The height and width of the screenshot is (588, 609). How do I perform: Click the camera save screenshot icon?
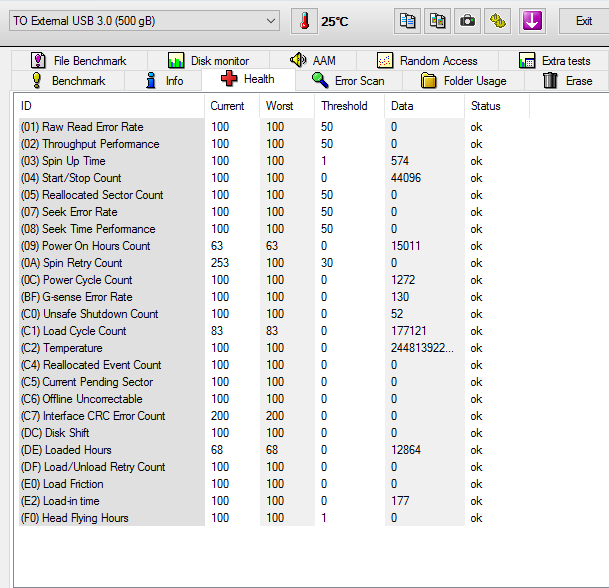467,21
